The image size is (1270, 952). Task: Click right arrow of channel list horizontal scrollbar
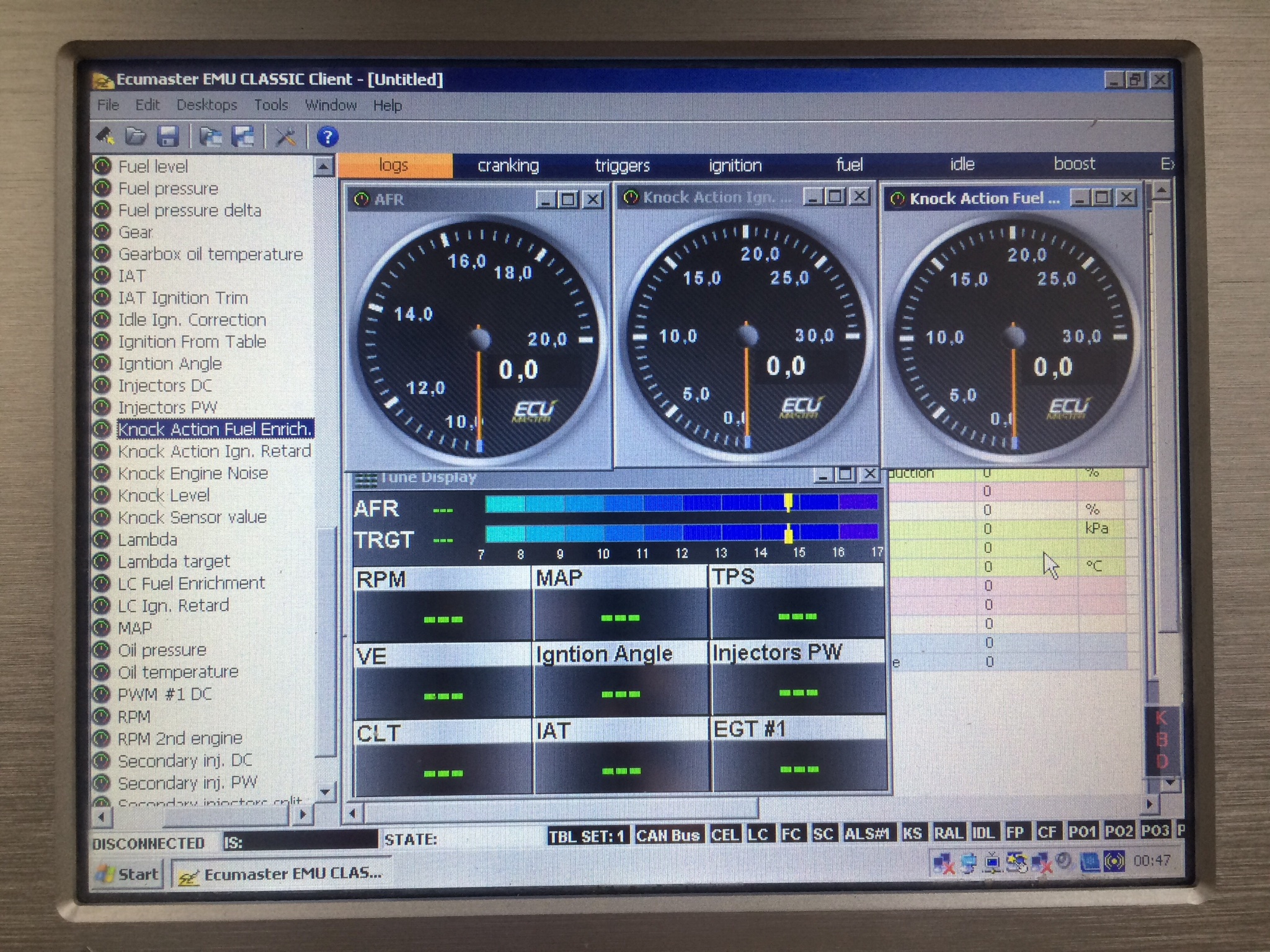pos(302,815)
